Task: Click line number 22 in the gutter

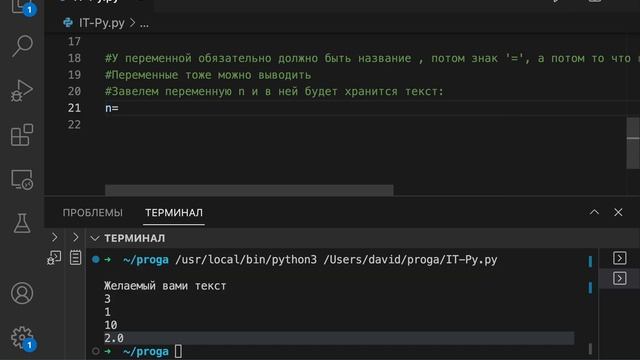Action: click(74, 124)
